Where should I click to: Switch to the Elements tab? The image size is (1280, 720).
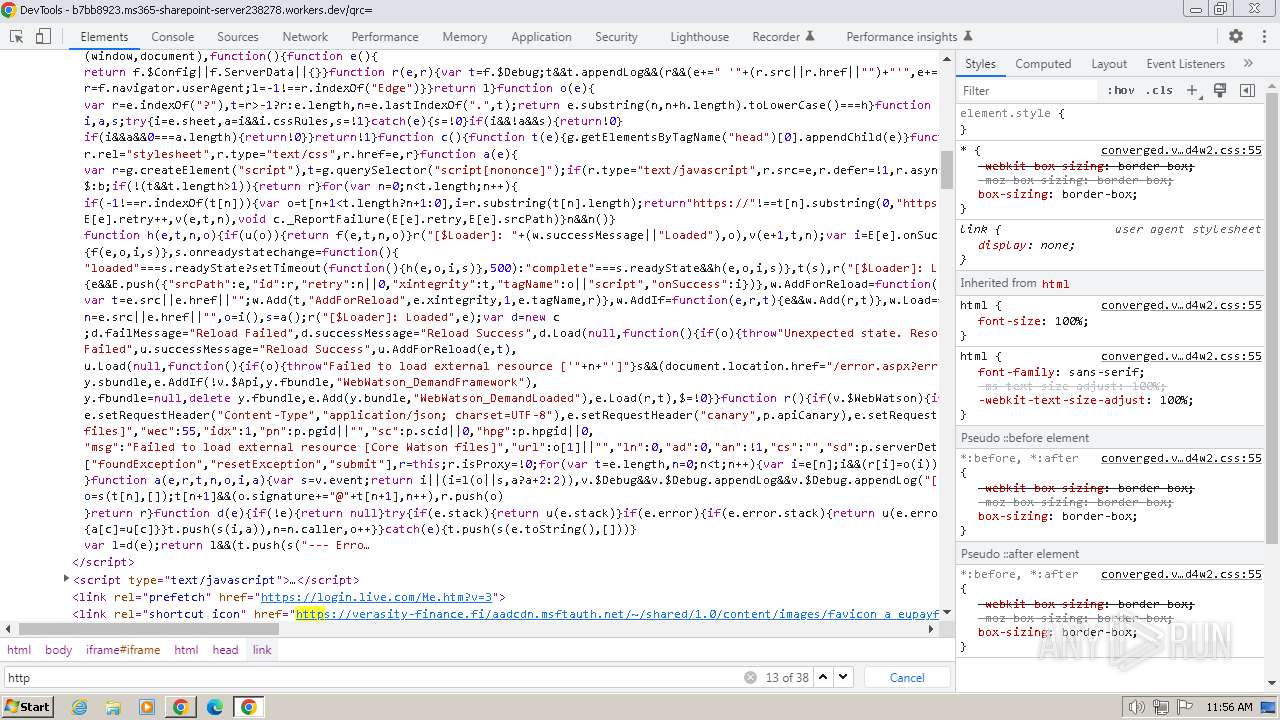104,36
